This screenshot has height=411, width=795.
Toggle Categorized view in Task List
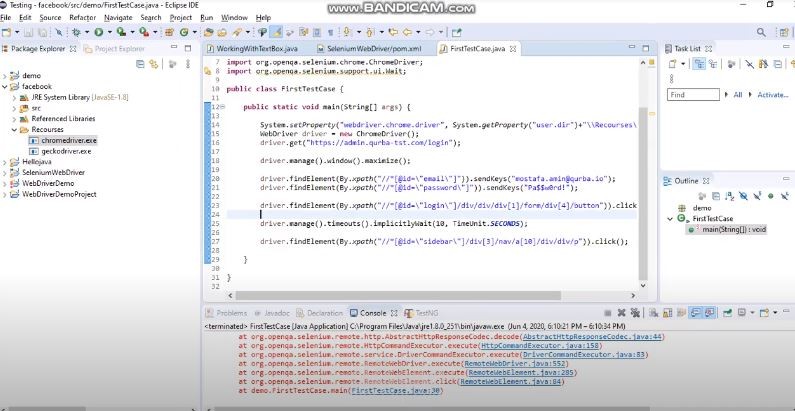(x=699, y=64)
